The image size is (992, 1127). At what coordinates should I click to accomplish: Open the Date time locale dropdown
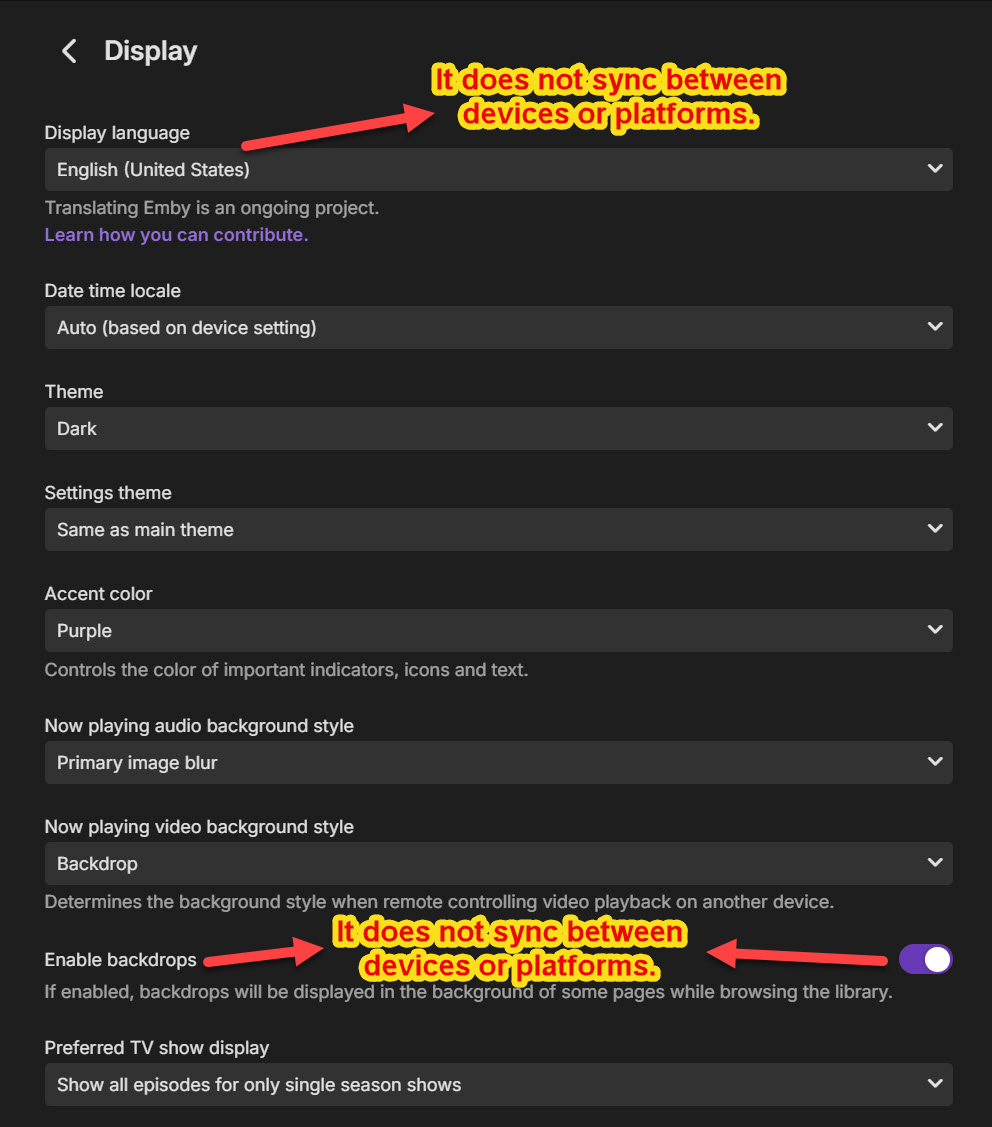click(x=498, y=328)
